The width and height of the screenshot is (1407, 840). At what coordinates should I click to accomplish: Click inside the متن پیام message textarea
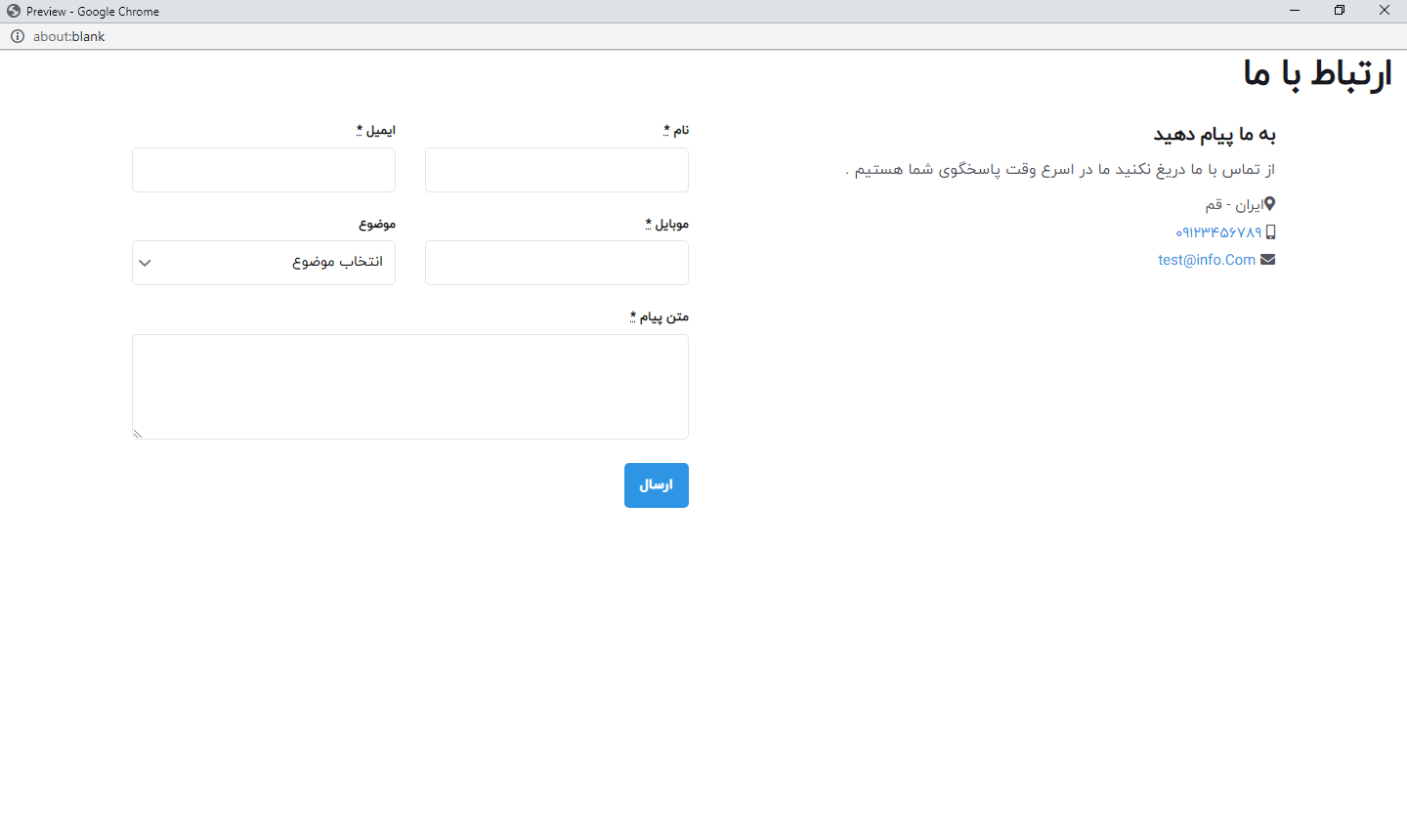click(x=410, y=387)
